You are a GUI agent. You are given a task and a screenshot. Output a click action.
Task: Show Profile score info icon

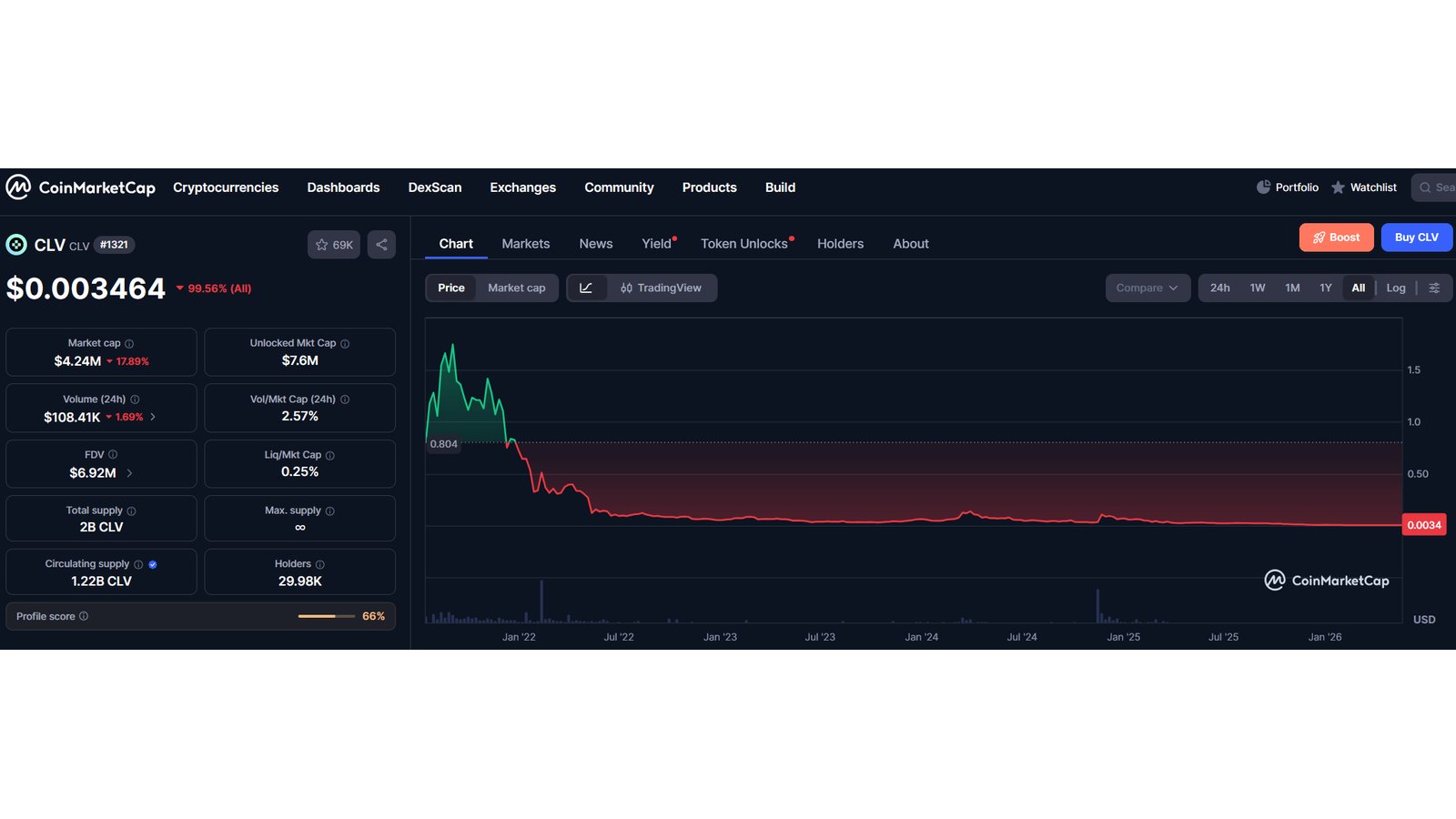pyautogui.click(x=84, y=616)
